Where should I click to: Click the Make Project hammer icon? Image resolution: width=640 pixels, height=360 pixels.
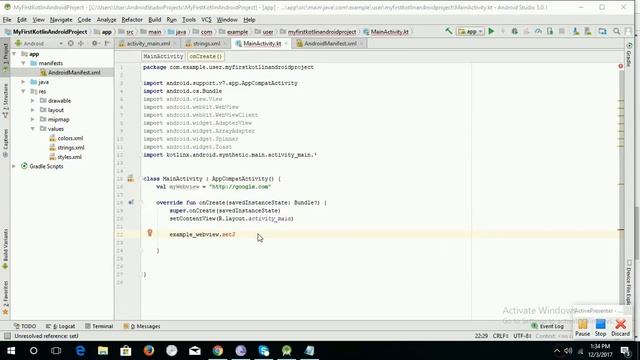coord(449,31)
